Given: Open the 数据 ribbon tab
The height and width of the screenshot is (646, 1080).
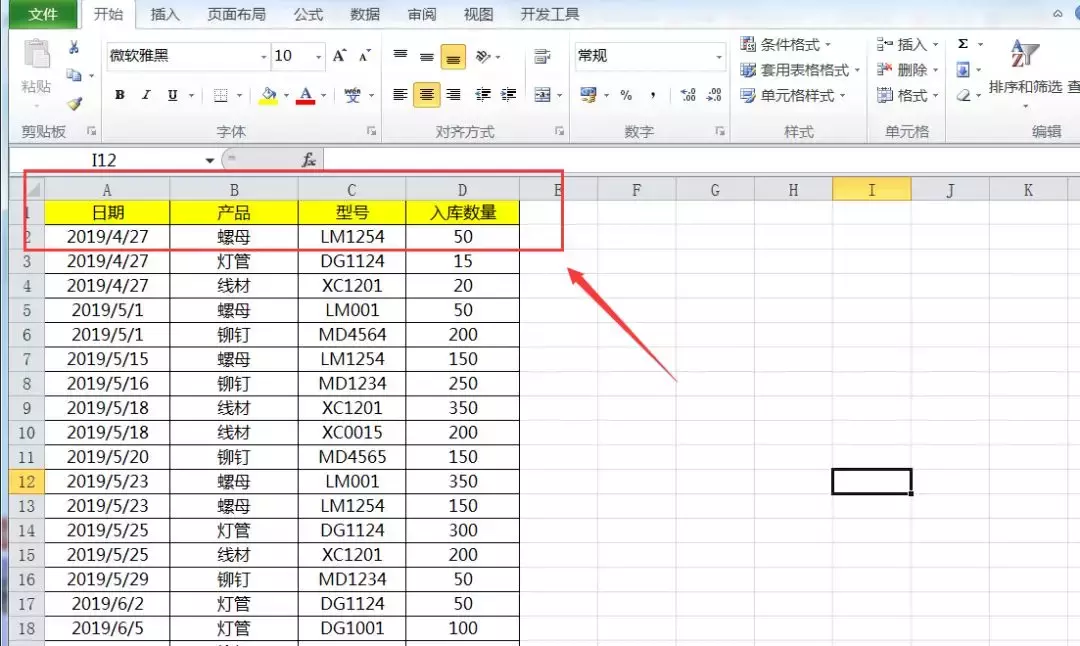Looking at the screenshot, I should [x=367, y=14].
